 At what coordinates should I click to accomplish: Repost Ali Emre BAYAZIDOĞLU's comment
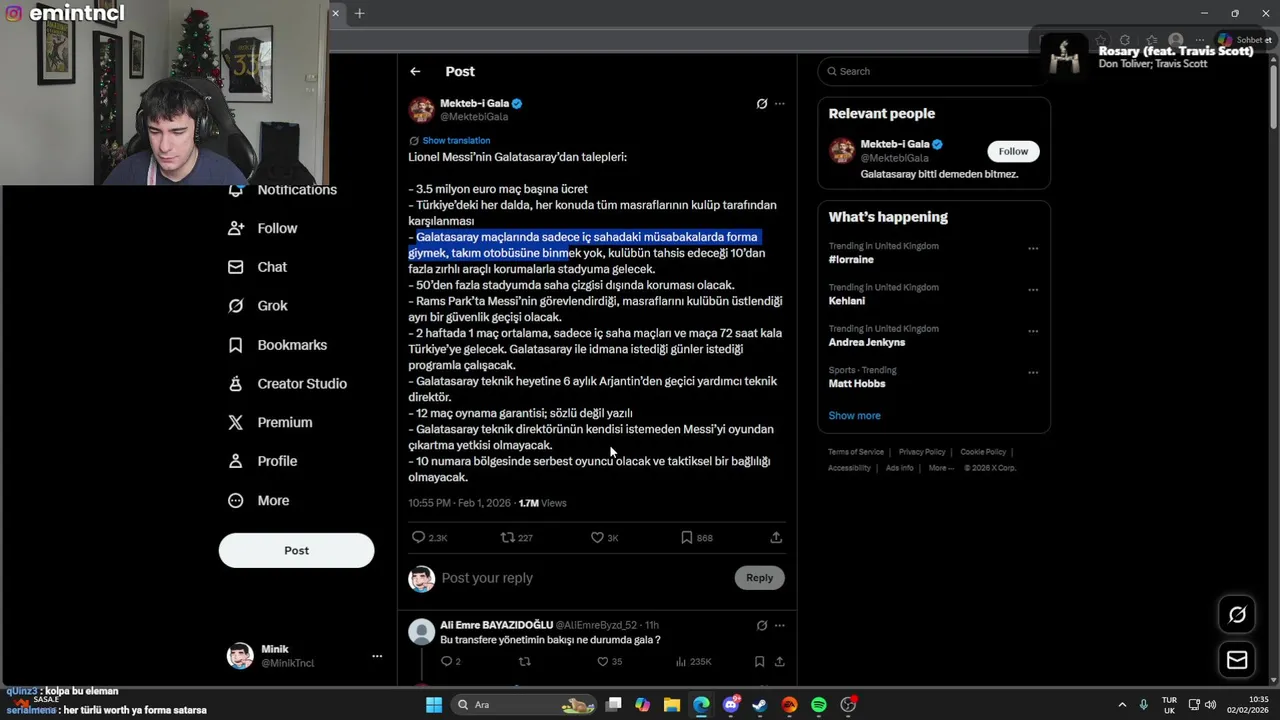524,661
